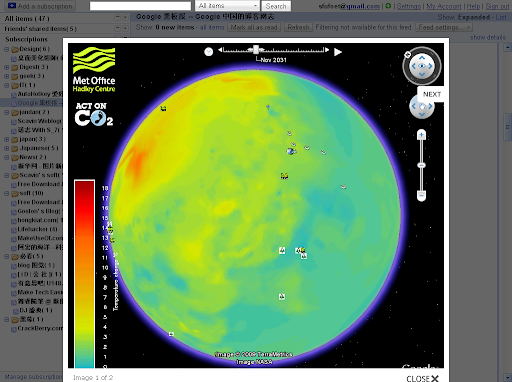512x382 pixels.
Task: Click the hand icon in the move joystick
Action: point(422,107)
